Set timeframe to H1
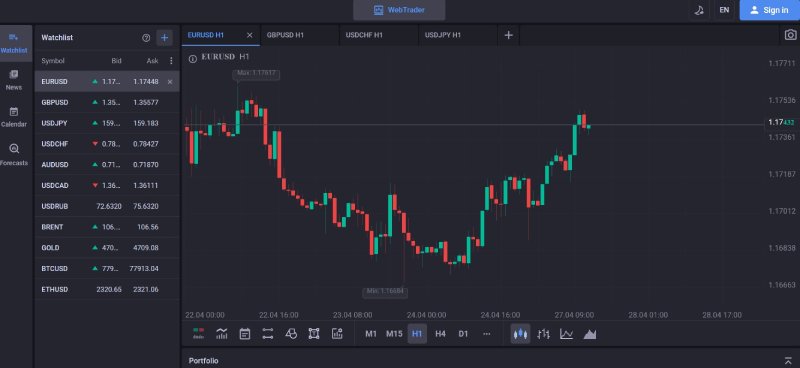The width and height of the screenshot is (800, 368). click(417, 334)
